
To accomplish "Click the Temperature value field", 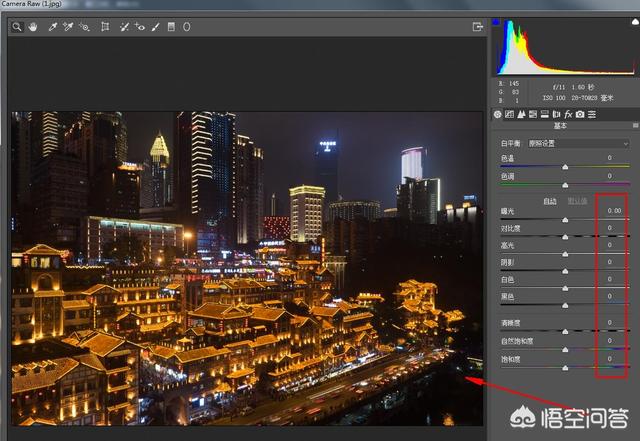I will [609, 158].
